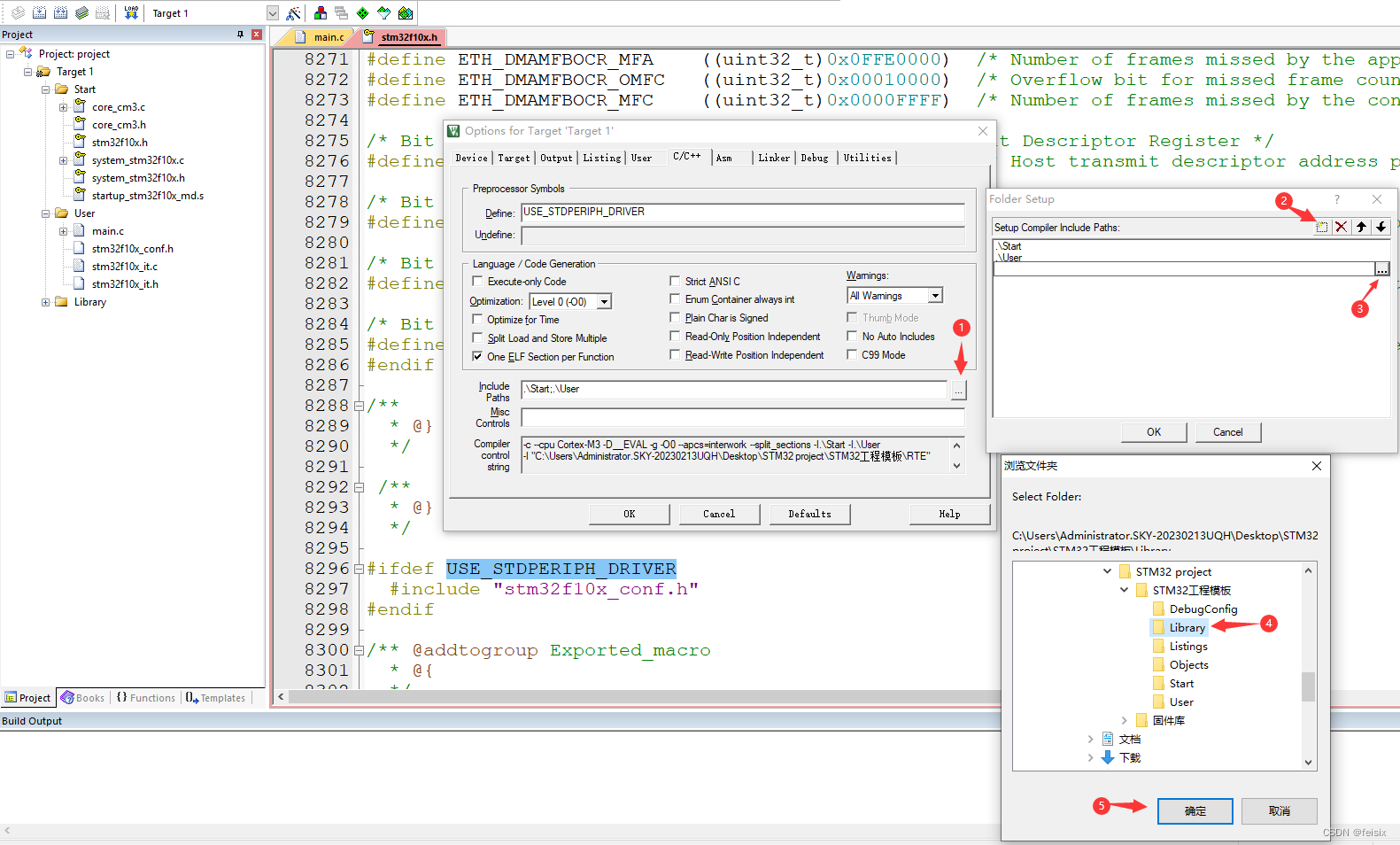The image size is (1400, 845).
Task: Click the 下载 downloads arrow icon
Action: click(x=1108, y=757)
